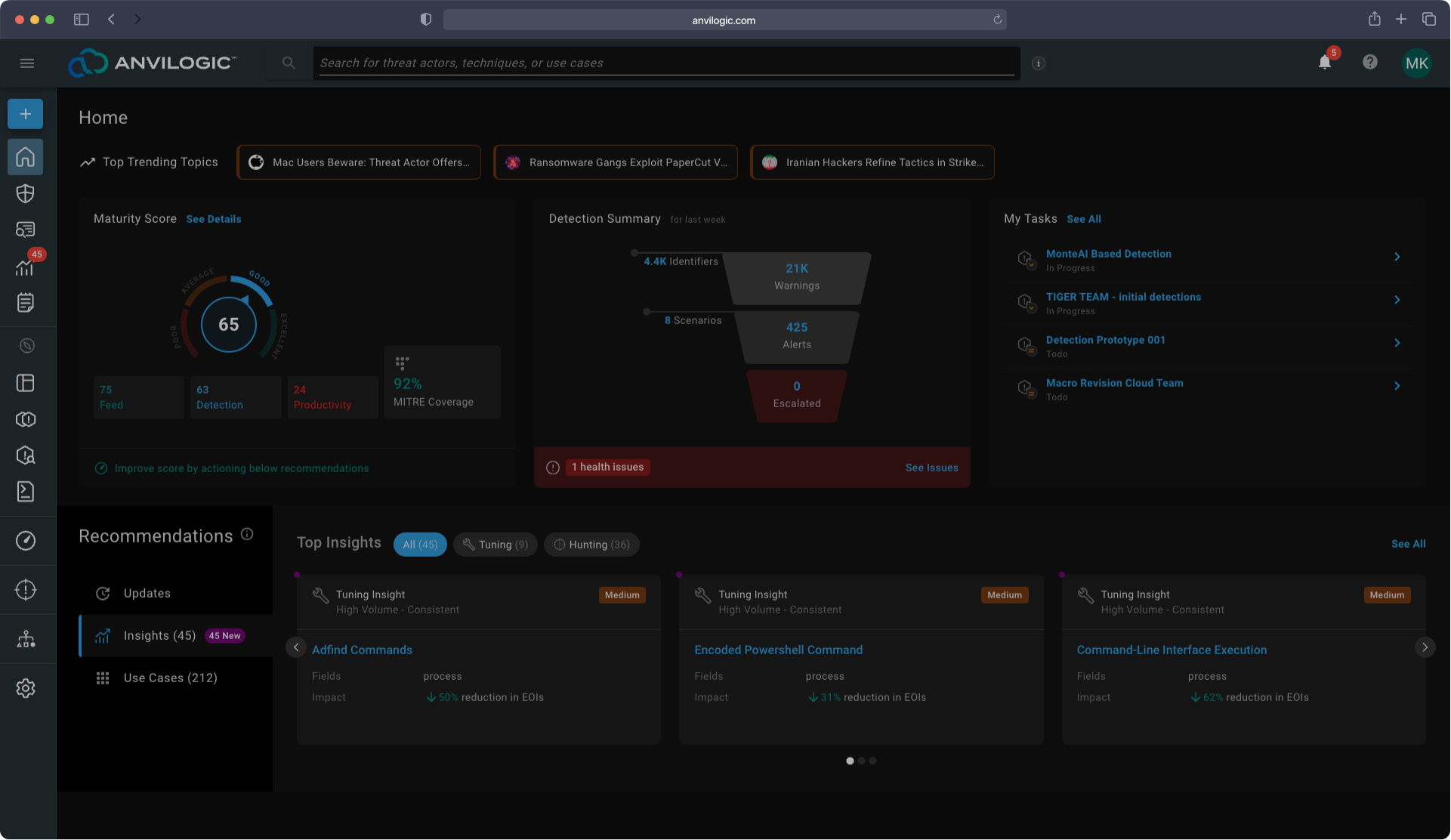
Task: Switch to the Hunting insights filter
Action: click(x=591, y=544)
